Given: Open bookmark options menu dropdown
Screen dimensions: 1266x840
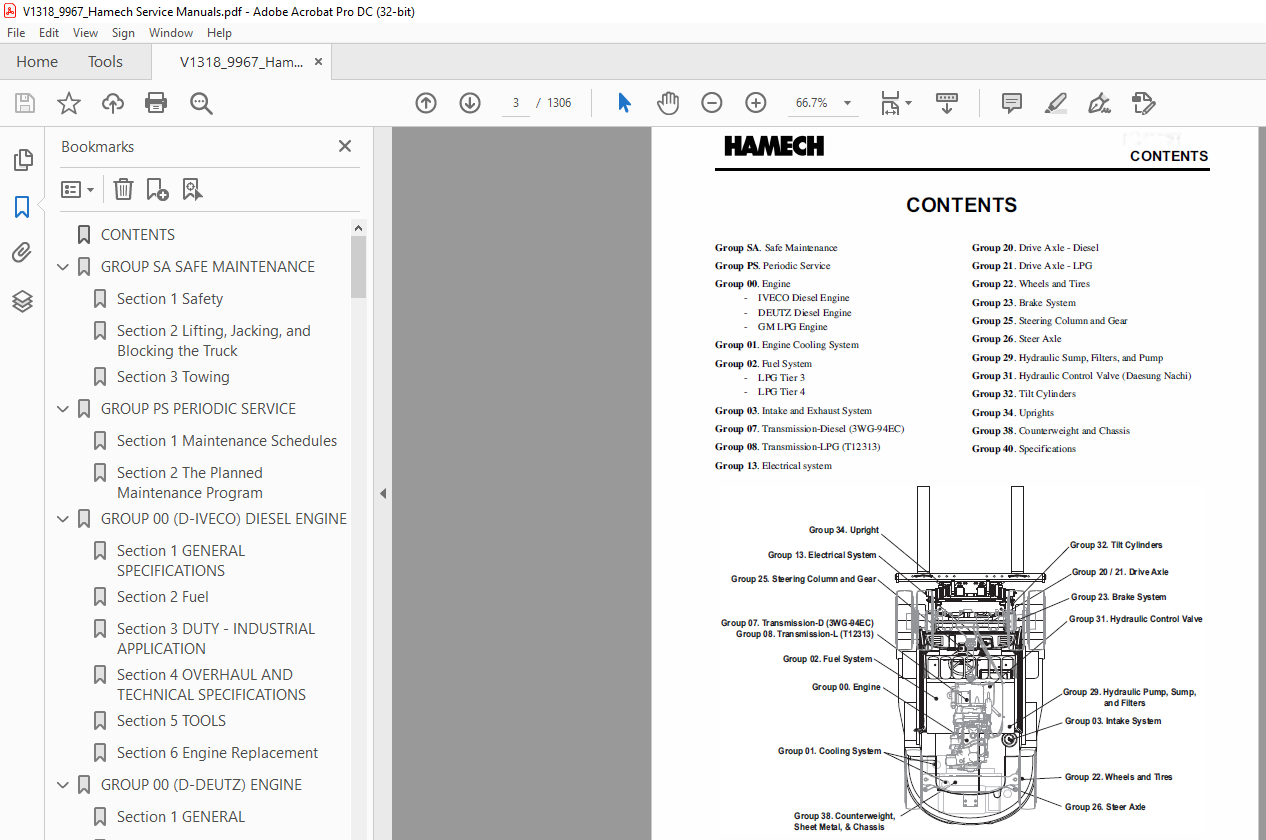Looking at the screenshot, I should point(77,189).
